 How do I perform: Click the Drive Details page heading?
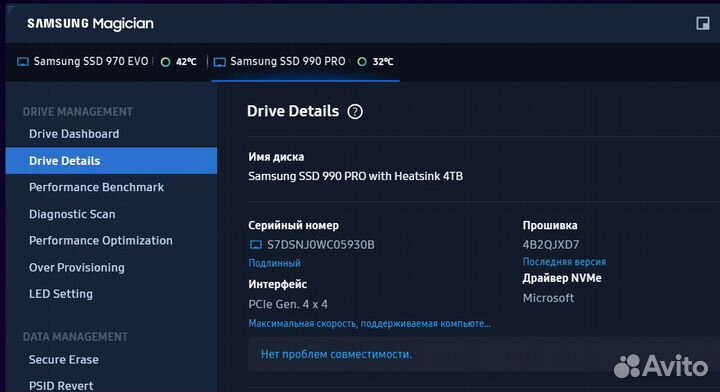click(293, 111)
